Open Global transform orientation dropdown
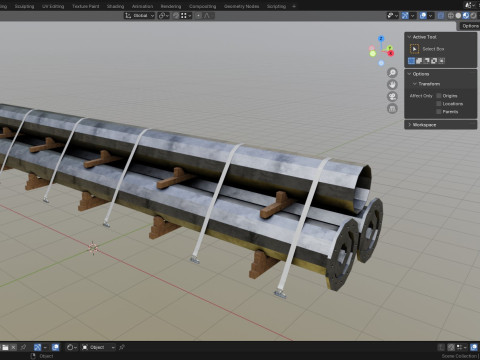This screenshot has height=360, width=480. [139, 16]
